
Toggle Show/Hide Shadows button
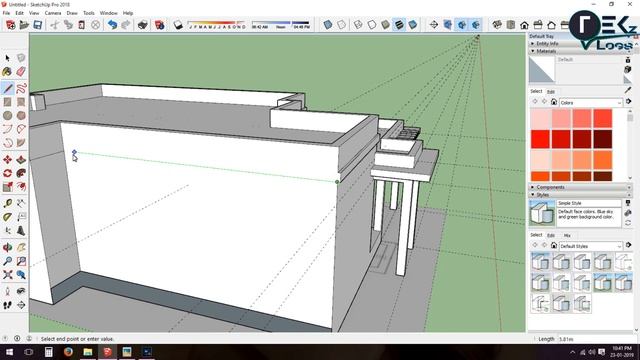coord(178,25)
